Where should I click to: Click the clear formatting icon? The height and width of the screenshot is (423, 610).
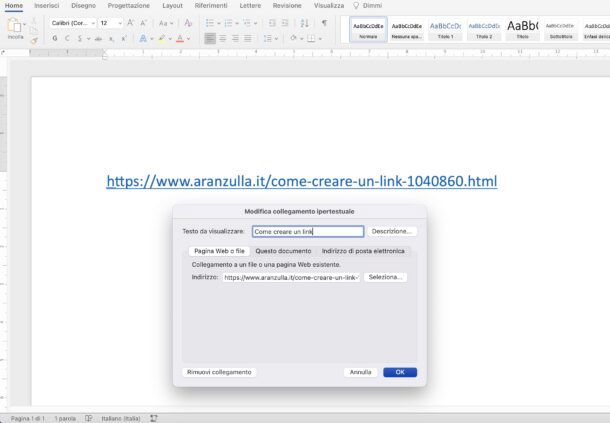click(188, 23)
